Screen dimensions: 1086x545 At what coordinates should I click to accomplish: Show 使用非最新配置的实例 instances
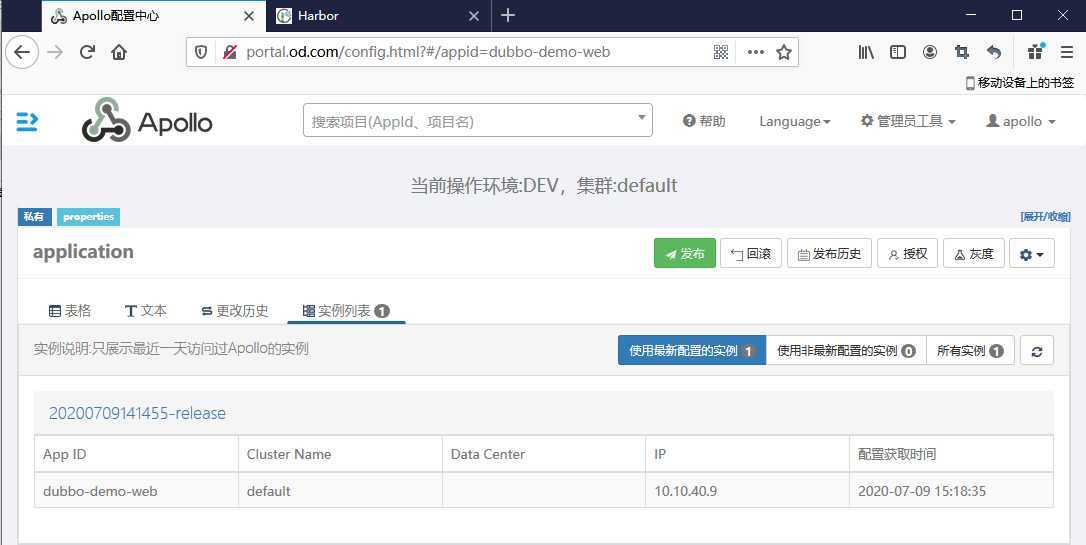tap(846, 350)
